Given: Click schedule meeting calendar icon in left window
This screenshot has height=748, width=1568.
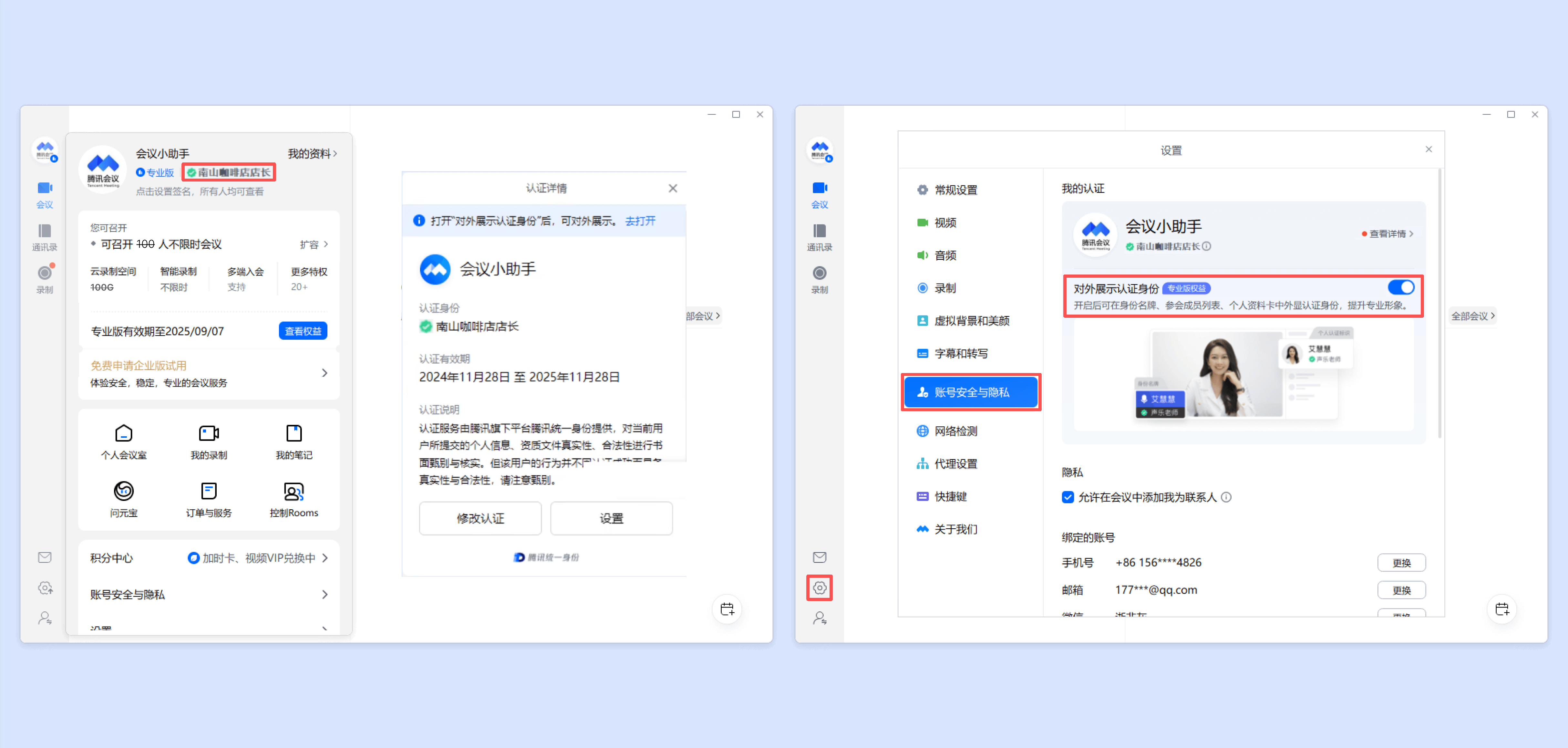Looking at the screenshot, I should (727, 609).
